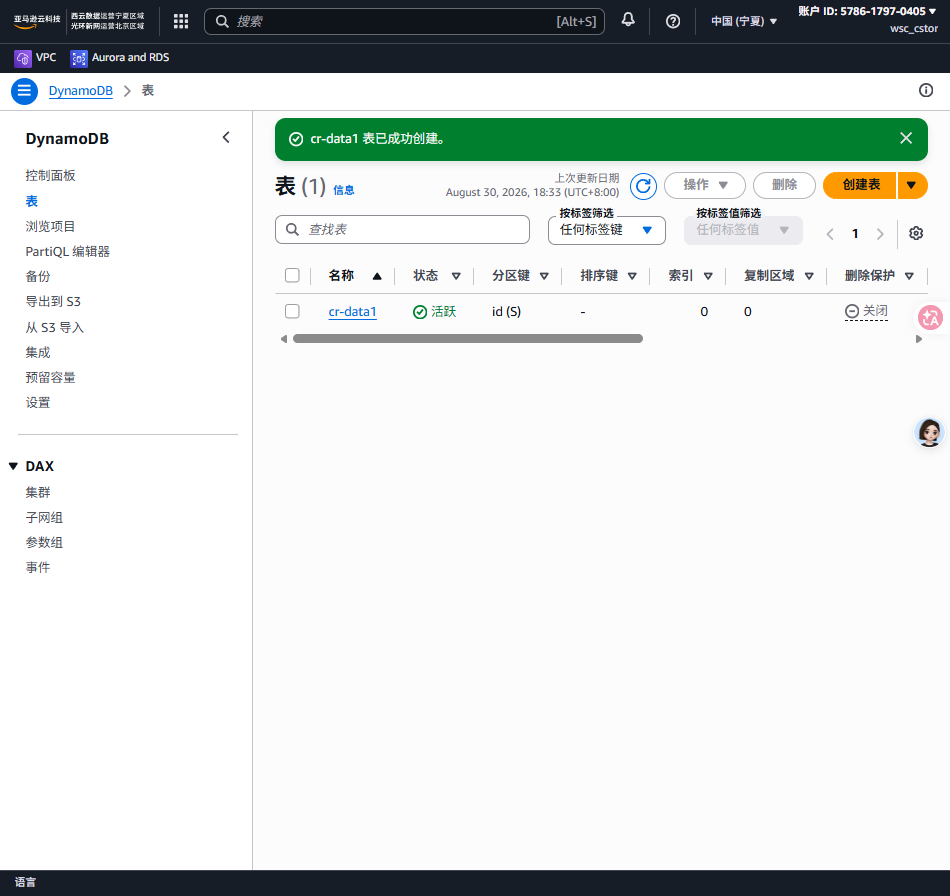Select 表 in side navigation
Image resolution: width=950 pixels, height=896 pixels.
pos(32,201)
